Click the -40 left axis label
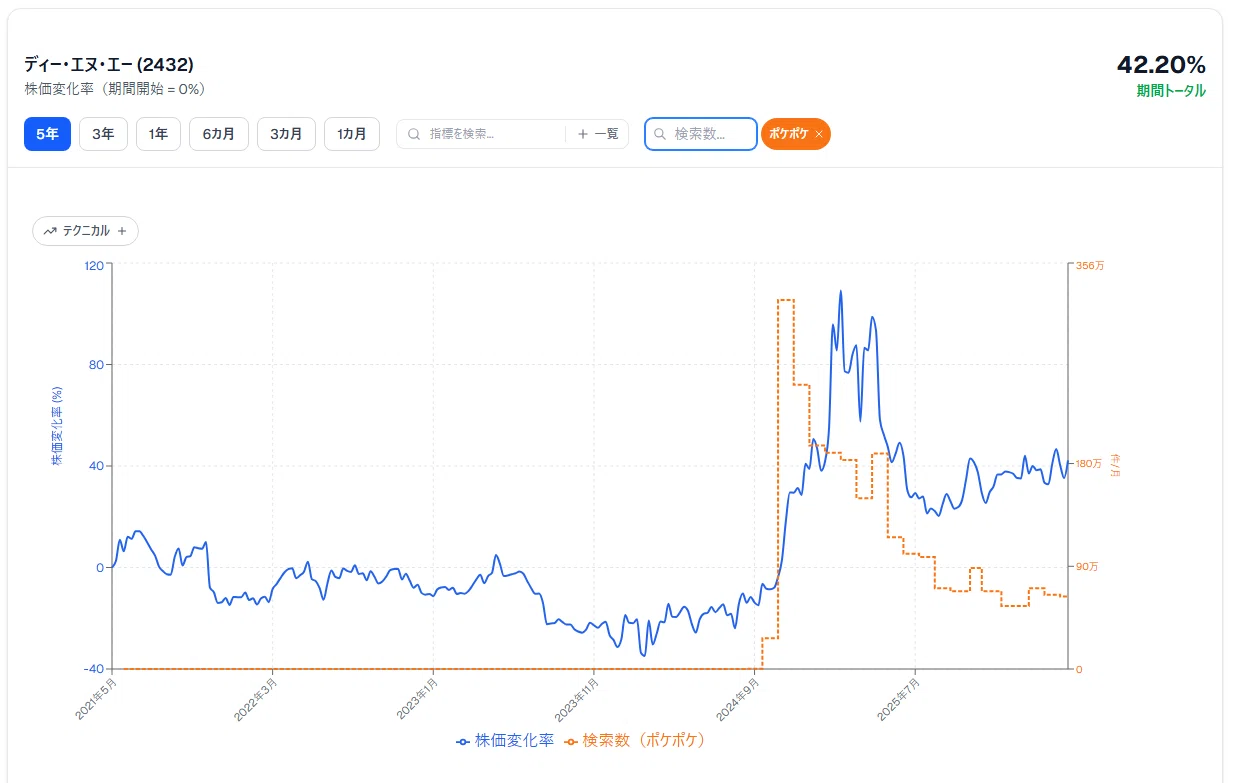The height and width of the screenshot is (783, 1242). click(x=95, y=669)
